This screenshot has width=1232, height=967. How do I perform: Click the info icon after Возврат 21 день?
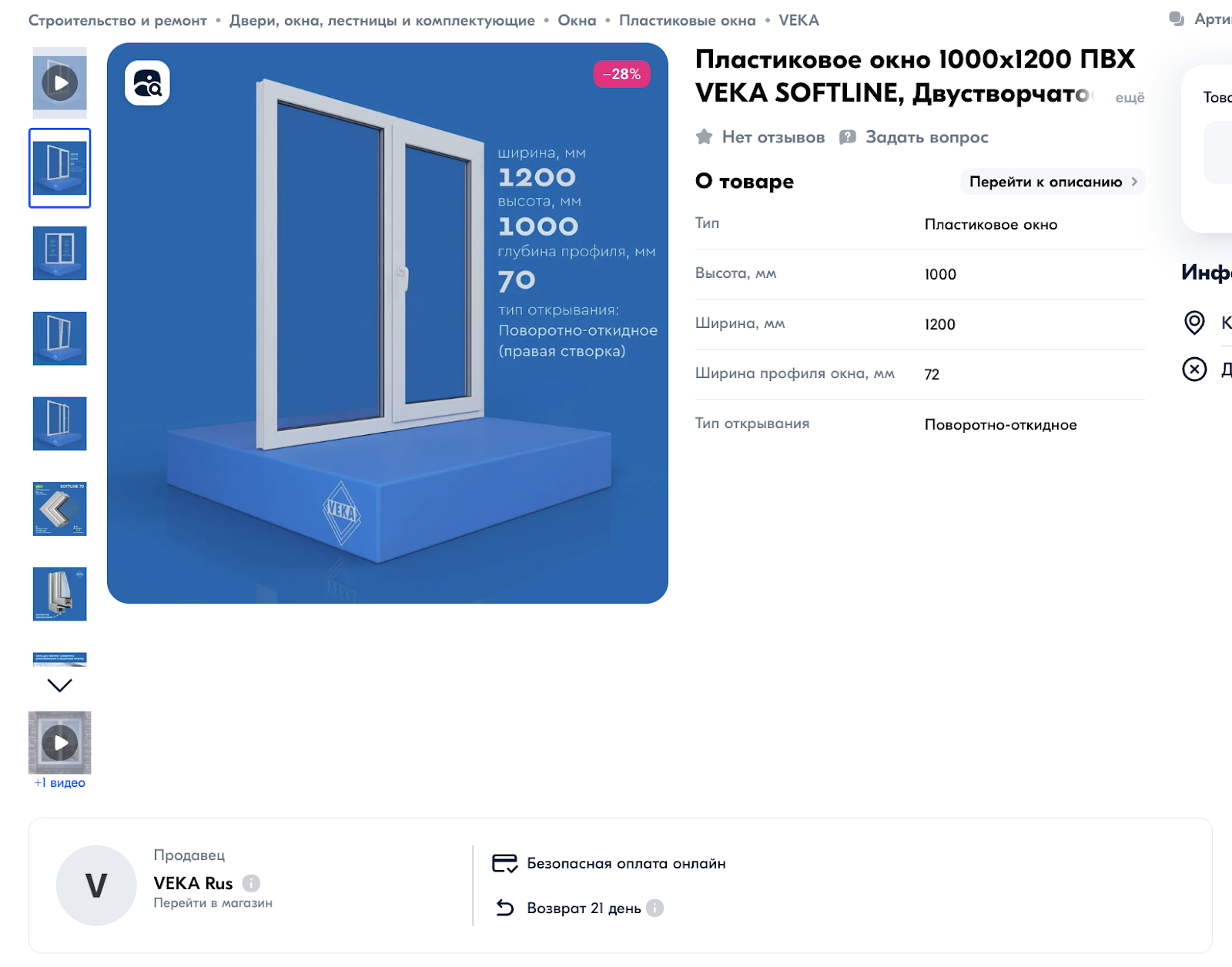pyautogui.click(x=654, y=908)
